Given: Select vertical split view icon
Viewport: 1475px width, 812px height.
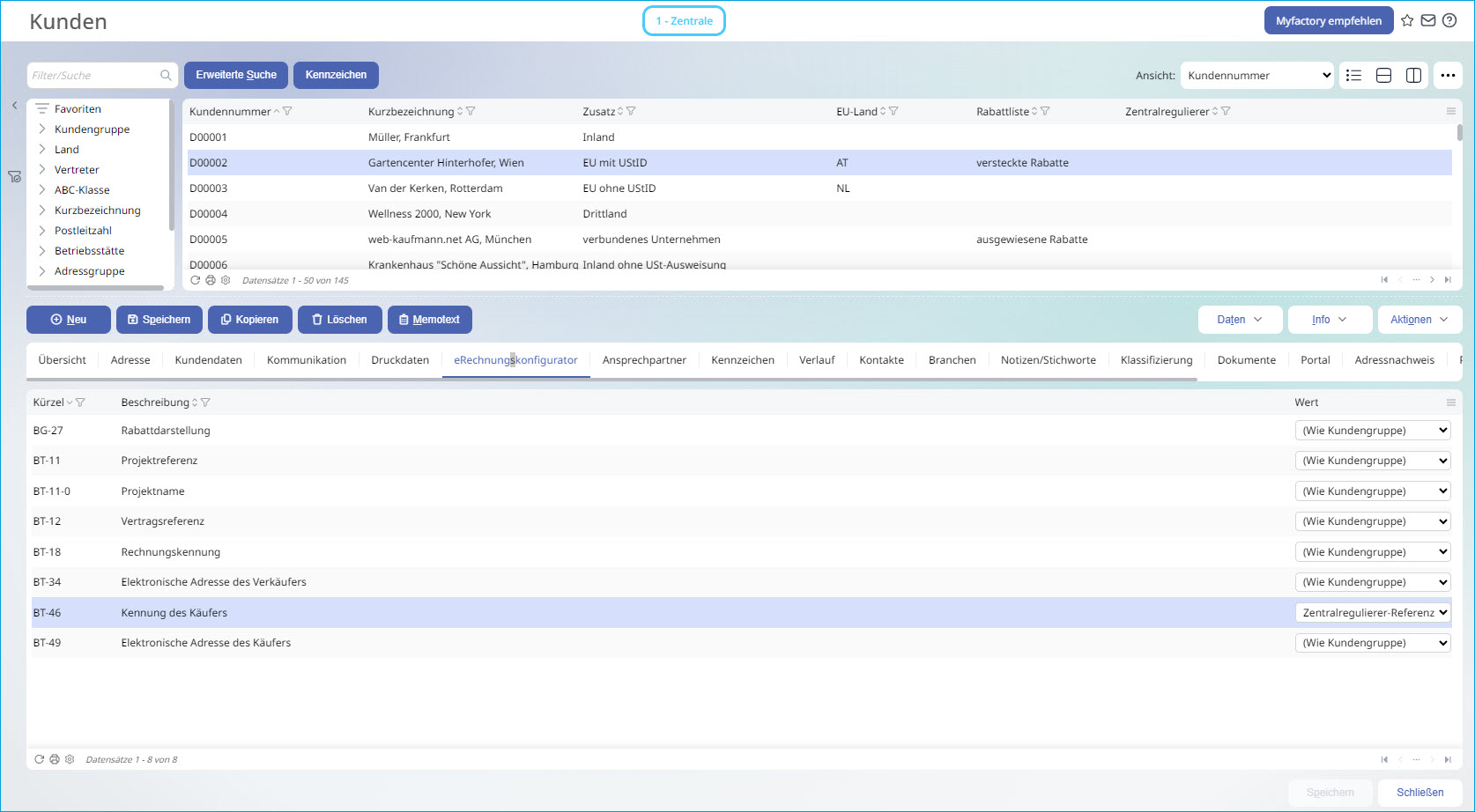Looking at the screenshot, I should coord(1414,75).
